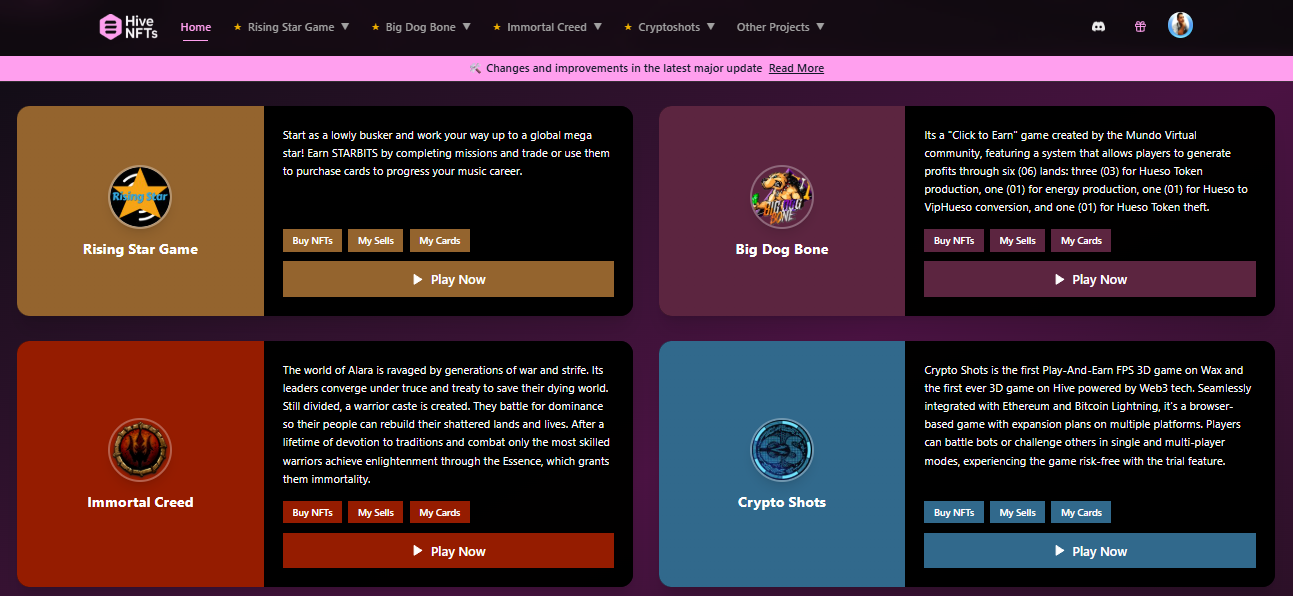Open My Cards for Crypto Shots
The width and height of the screenshot is (1293, 596).
[x=1081, y=512]
